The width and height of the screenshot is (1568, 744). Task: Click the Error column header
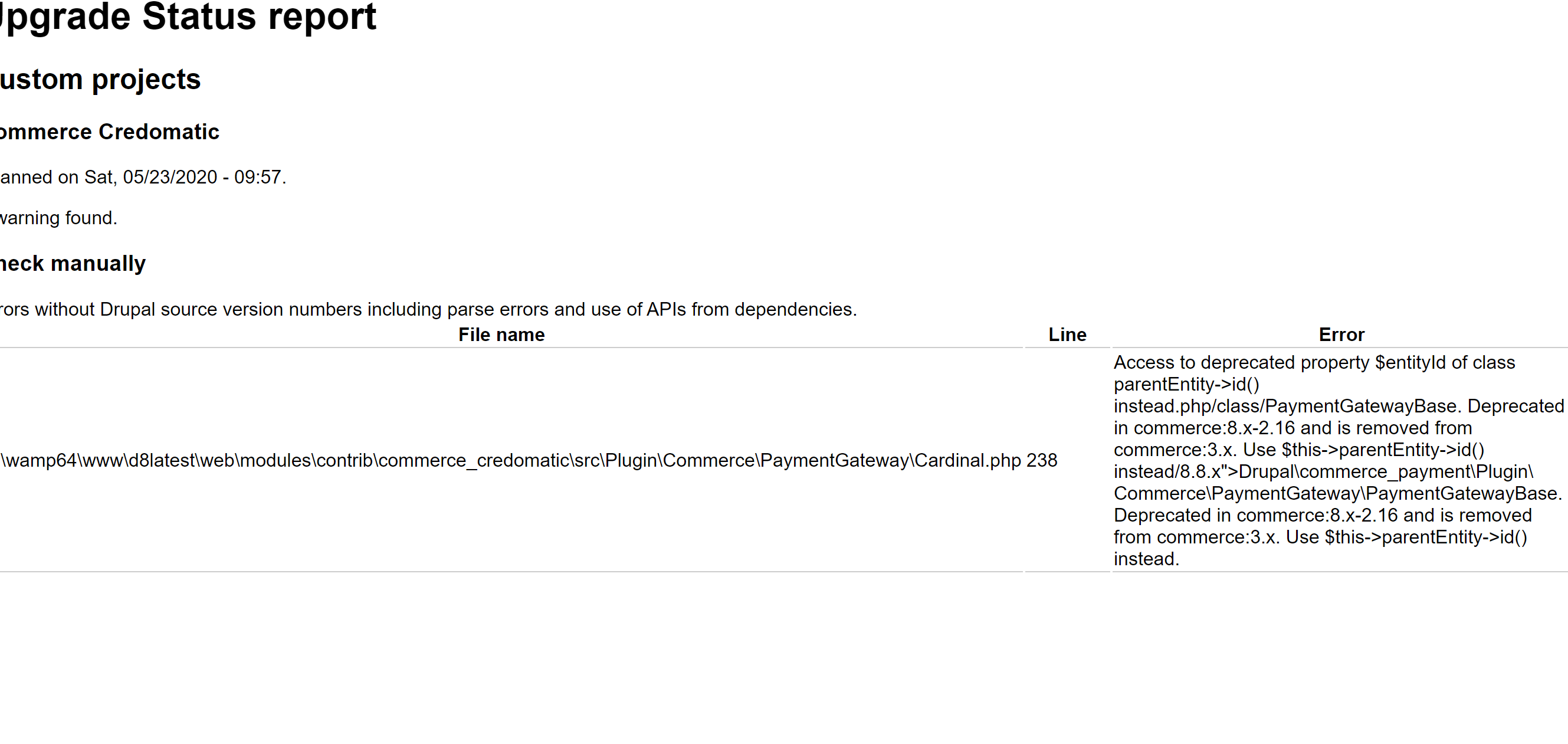tap(1341, 335)
